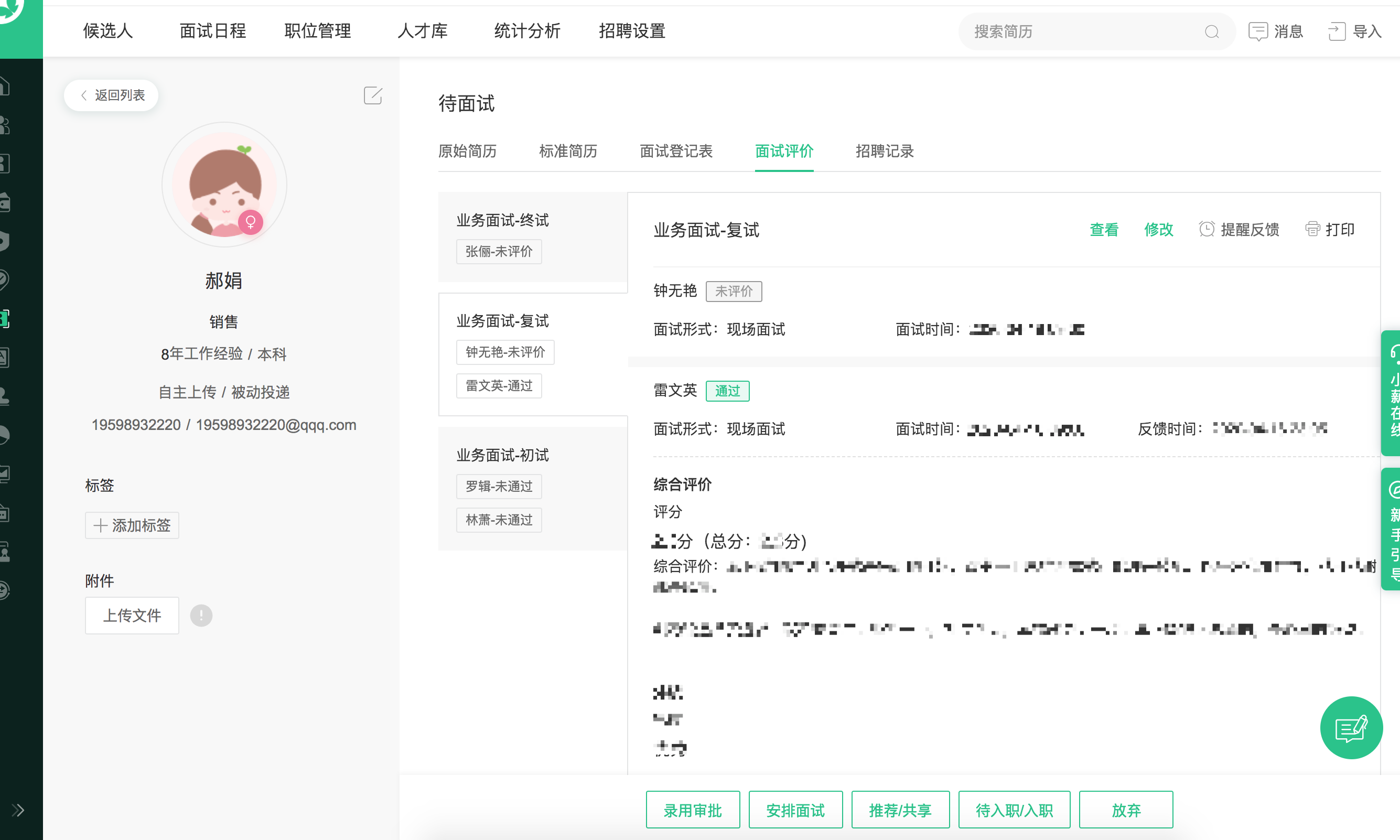Open the floating green feedback note button
The image size is (1400, 840).
pyautogui.click(x=1351, y=727)
